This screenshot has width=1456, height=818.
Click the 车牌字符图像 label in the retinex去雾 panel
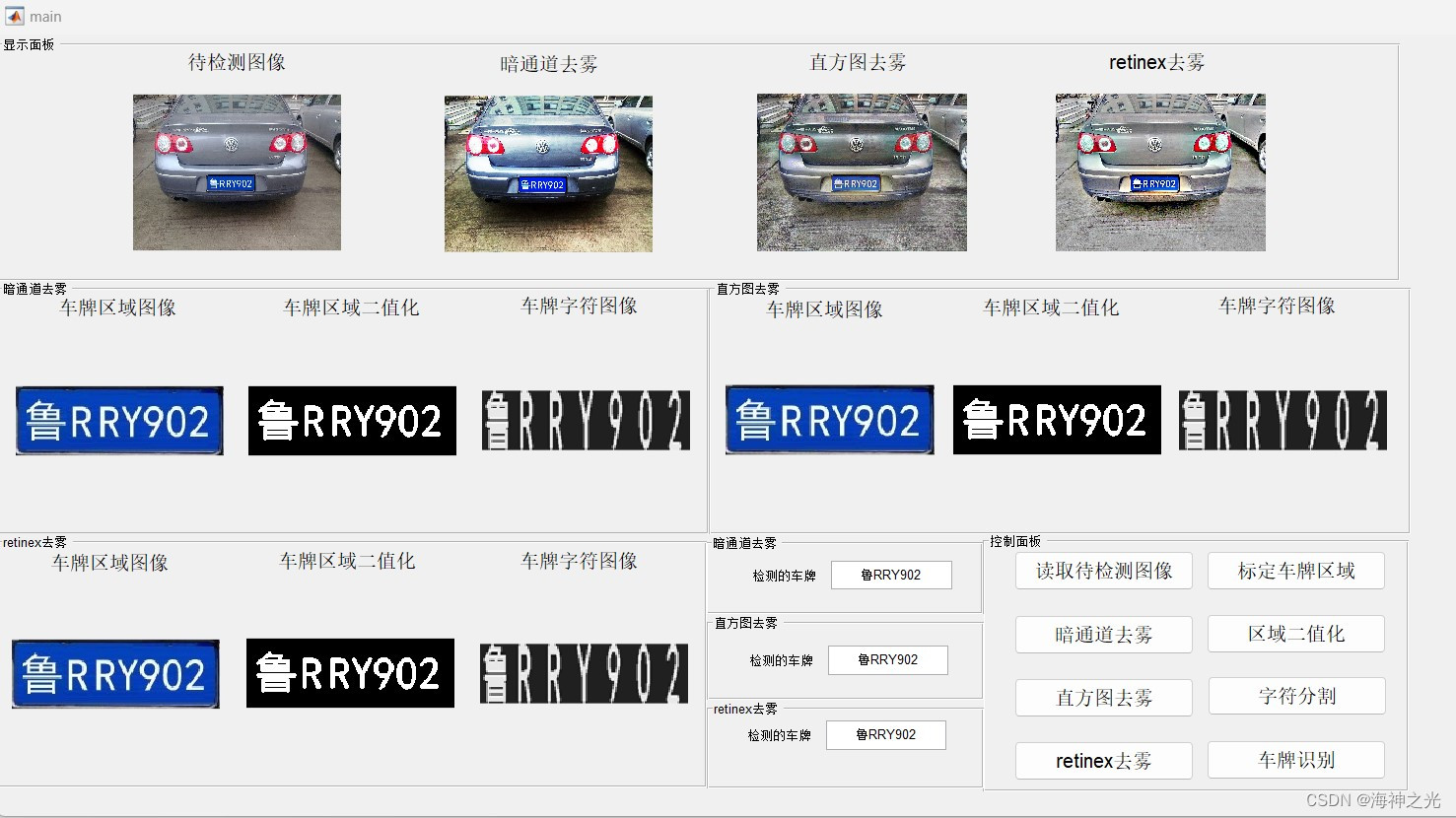click(579, 561)
